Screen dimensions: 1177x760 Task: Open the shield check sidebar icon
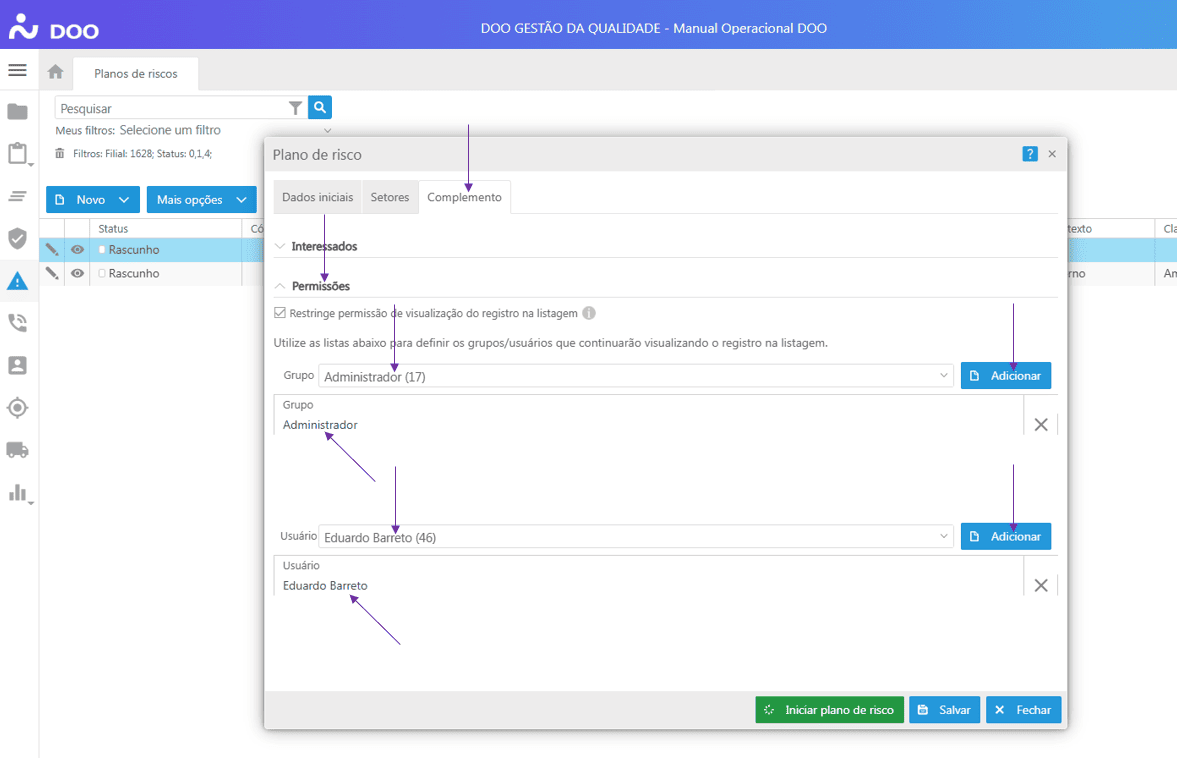pyautogui.click(x=17, y=238)
